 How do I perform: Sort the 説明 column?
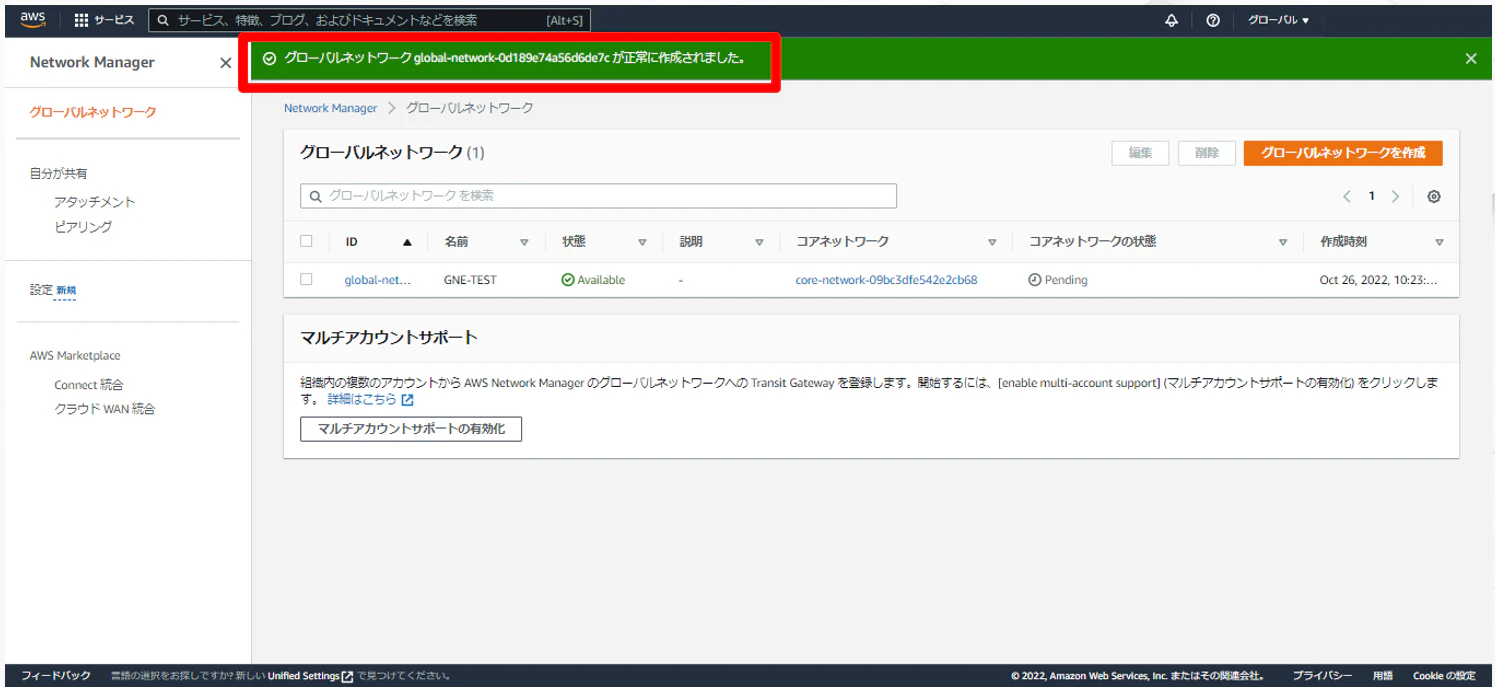[759, 242]
